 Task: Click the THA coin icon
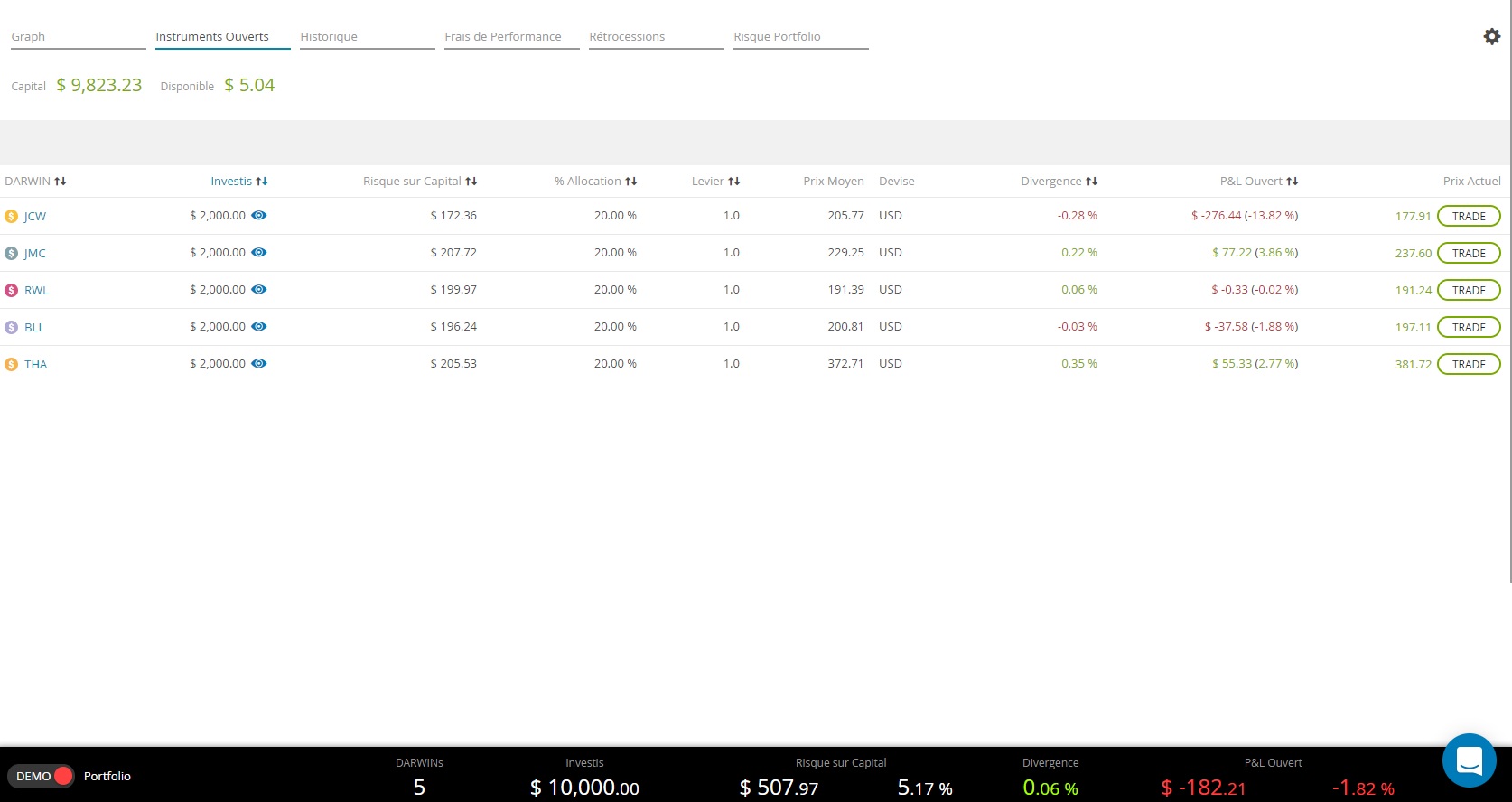click(x=11, y=365)
